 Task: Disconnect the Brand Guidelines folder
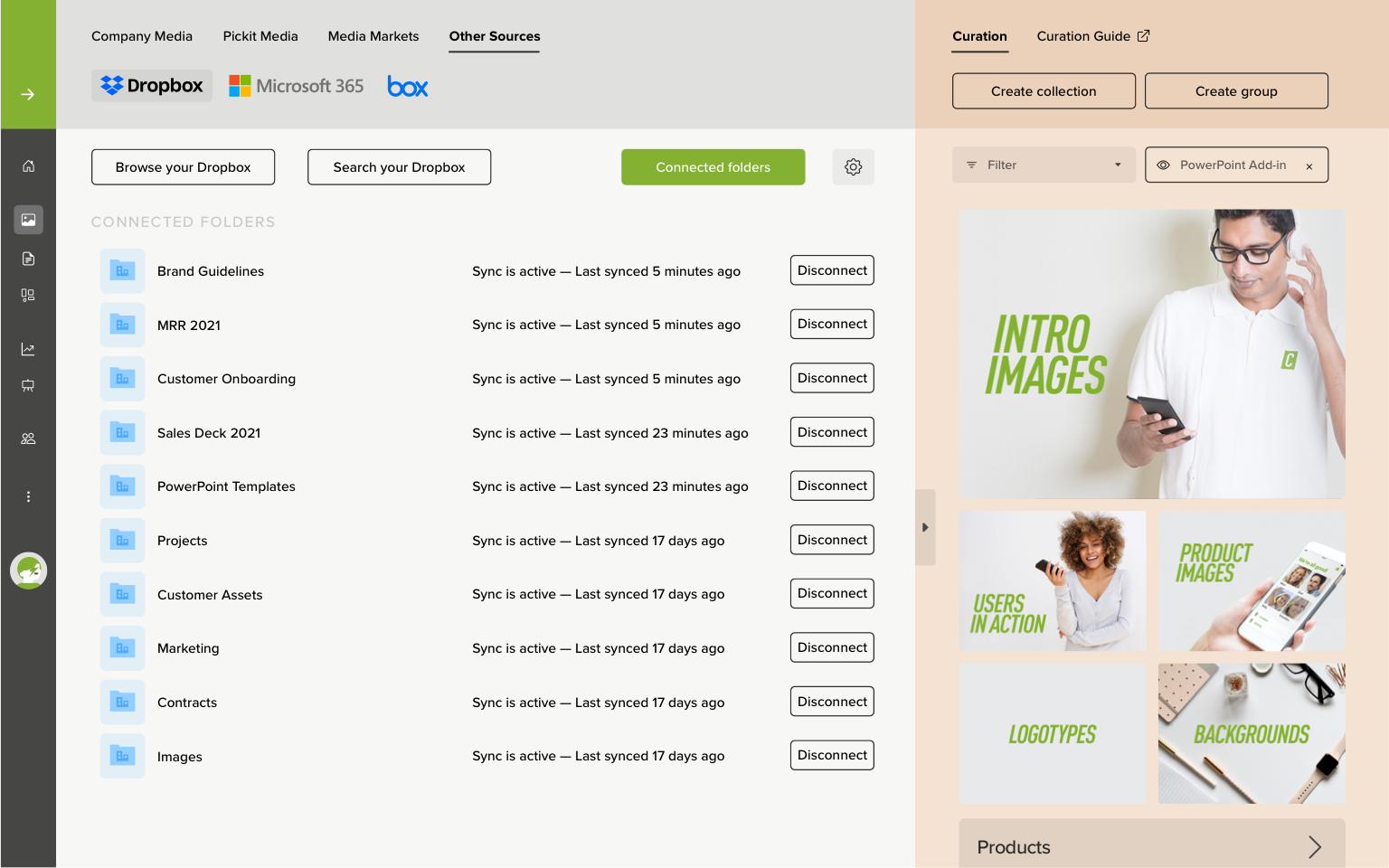(x=832, y=270)
